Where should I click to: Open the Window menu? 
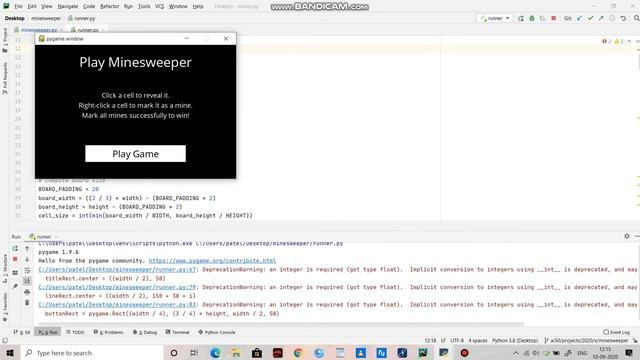click(178, 7)
